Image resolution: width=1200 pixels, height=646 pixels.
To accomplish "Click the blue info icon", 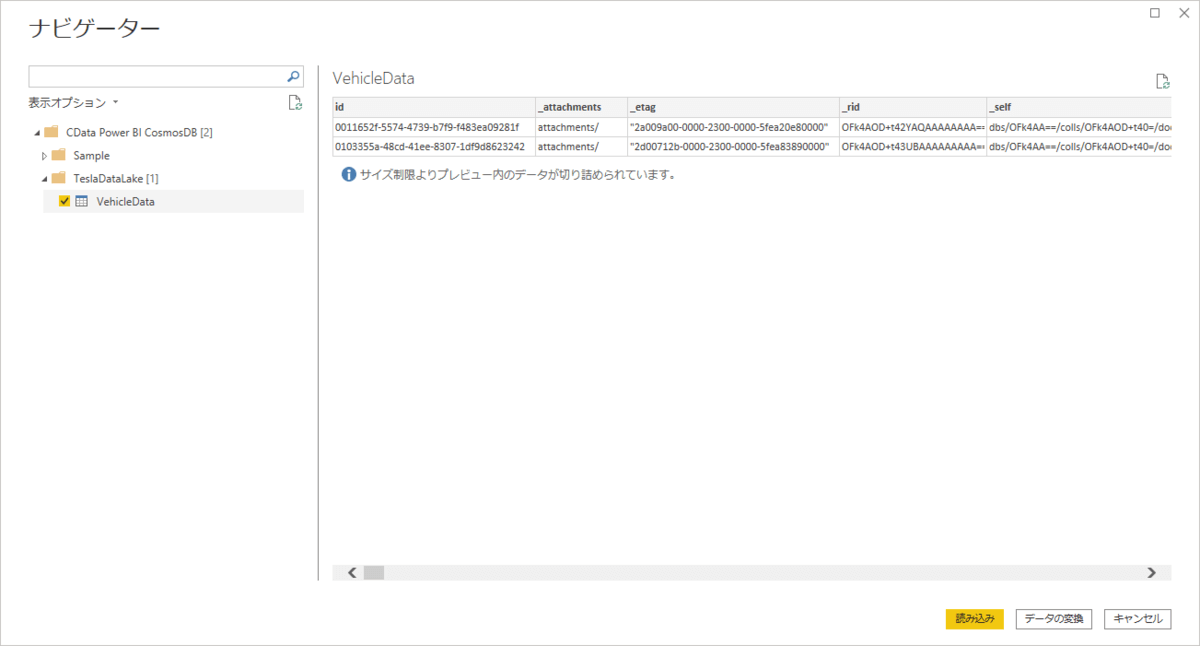I will 349,174.
